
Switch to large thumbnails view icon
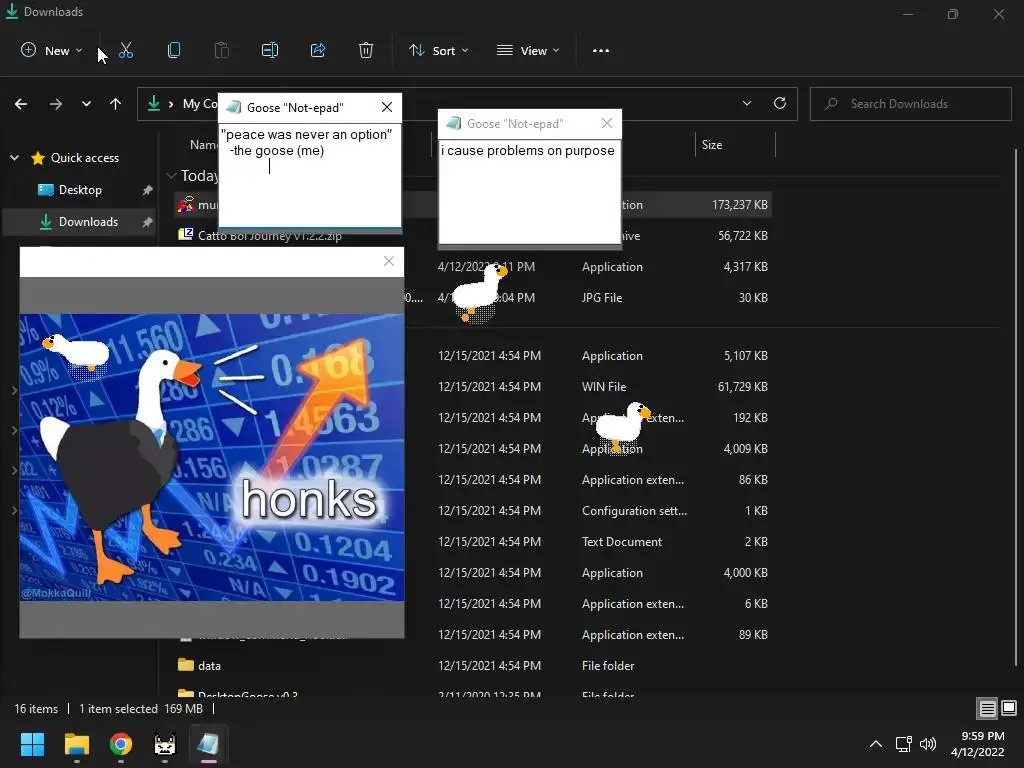(x=1009, y=708)
